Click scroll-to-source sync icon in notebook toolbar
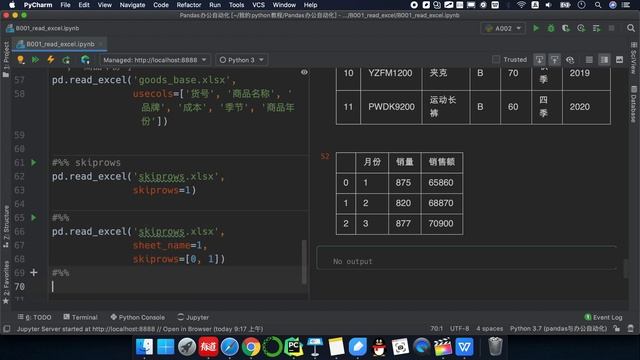Screen dimensions: 640x360 coord(540,60)
